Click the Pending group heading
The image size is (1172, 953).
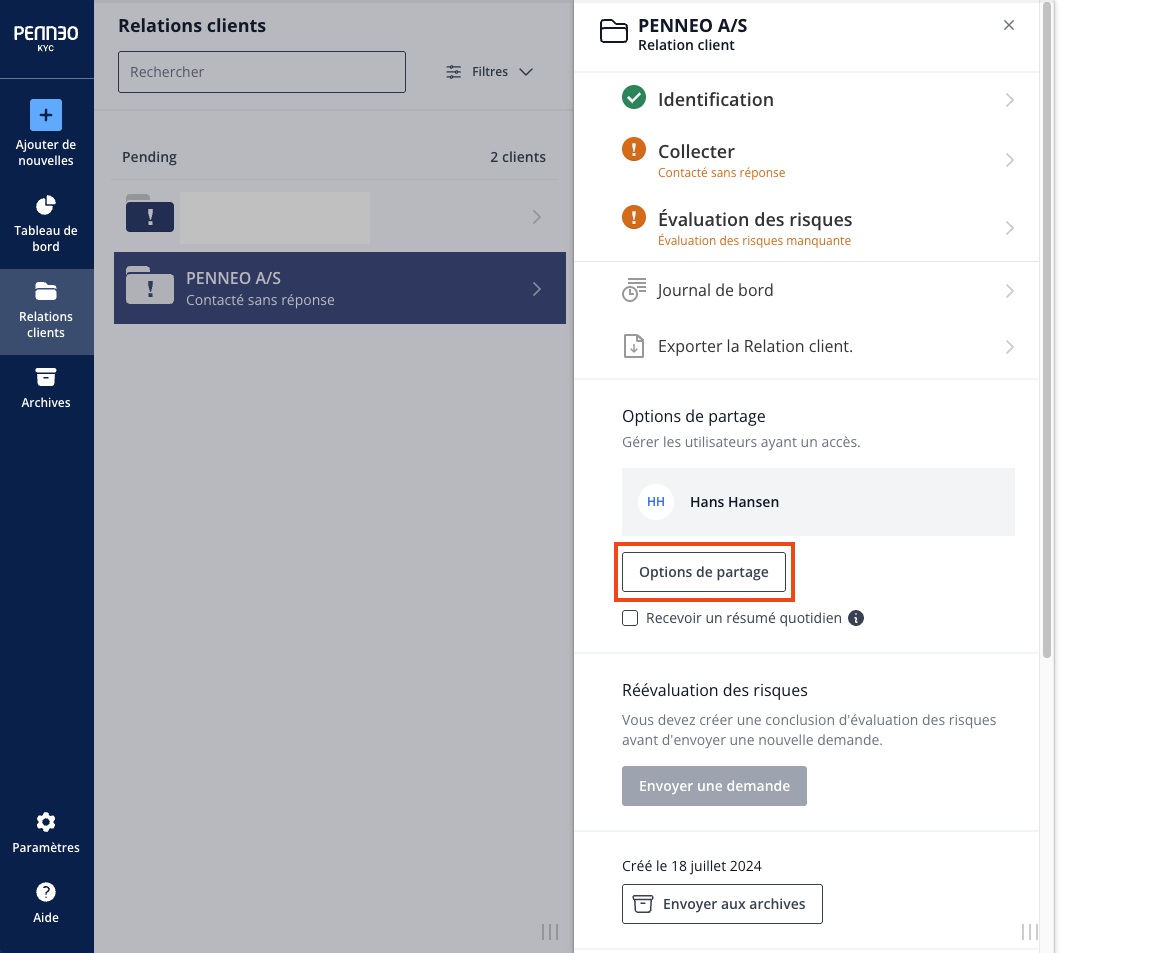click(149, 157)
